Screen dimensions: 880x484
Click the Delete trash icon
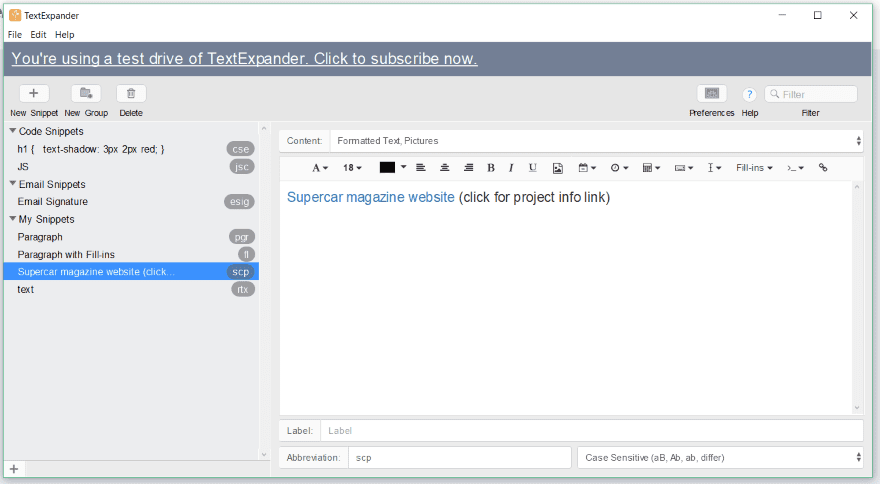tap(131, 93)
